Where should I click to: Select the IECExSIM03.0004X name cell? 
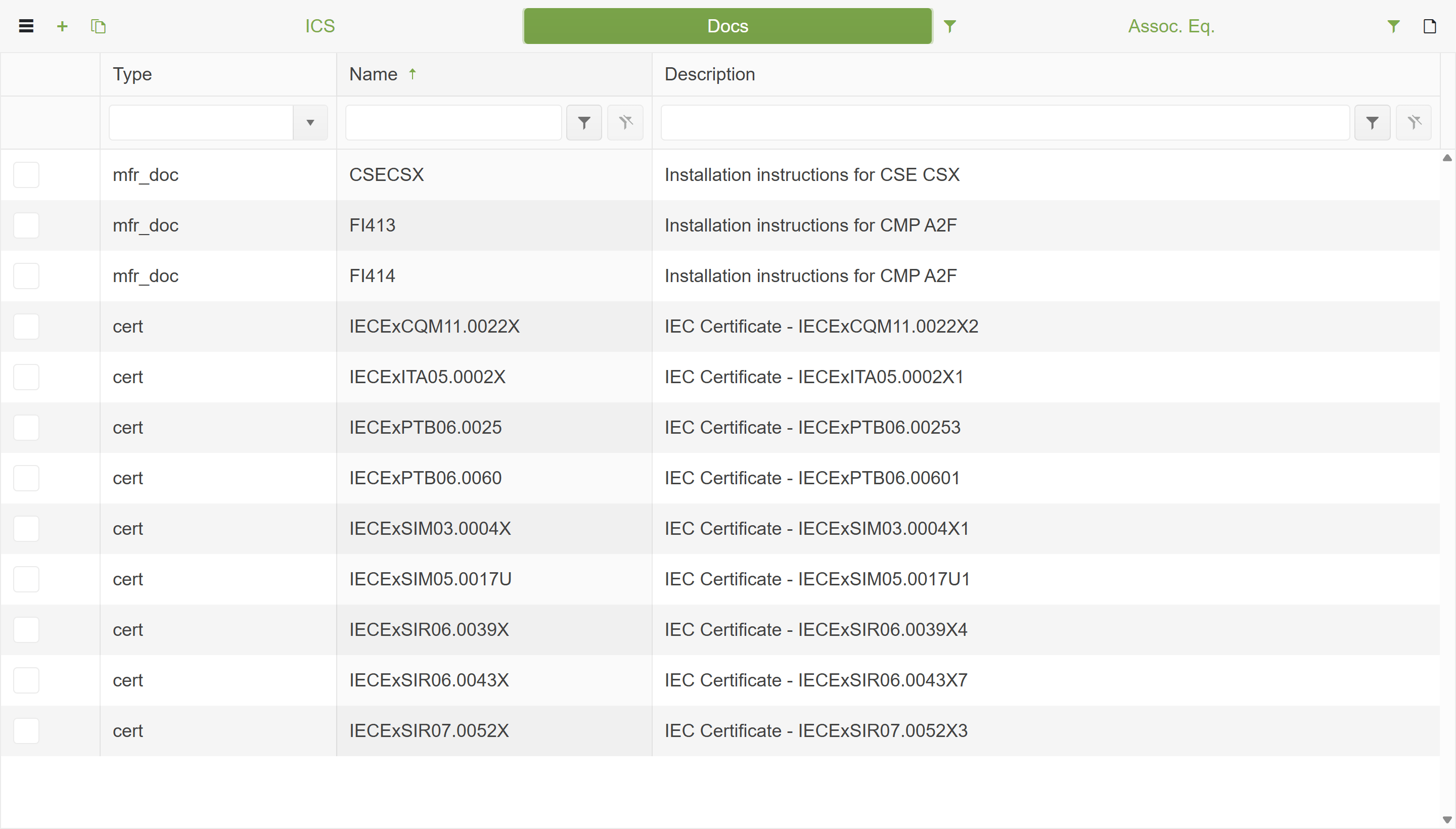pyautogui.click(x=494, y=529)
